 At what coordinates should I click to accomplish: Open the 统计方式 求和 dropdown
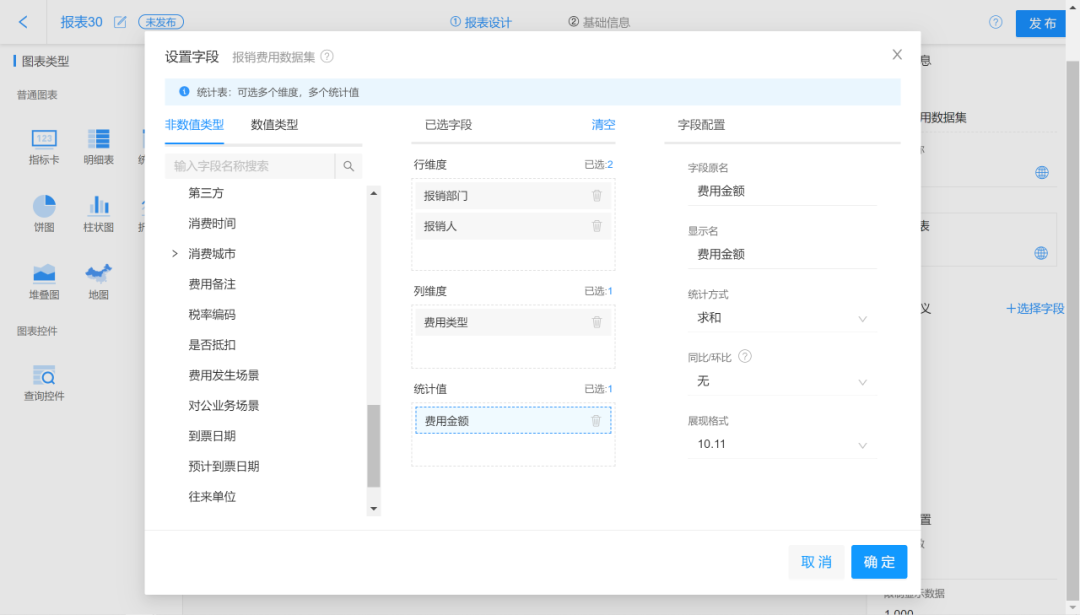click(782, 318)
